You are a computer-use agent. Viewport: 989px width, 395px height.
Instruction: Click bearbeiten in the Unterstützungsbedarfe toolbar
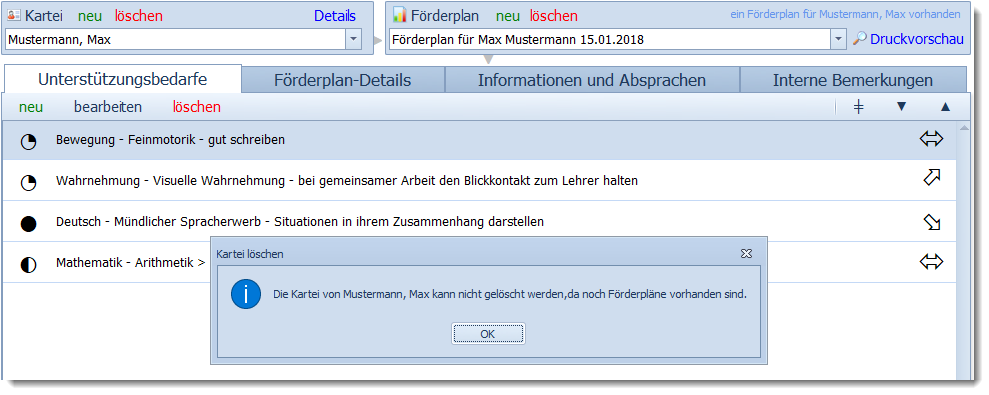pyautogui.click(x=108, y=107)
